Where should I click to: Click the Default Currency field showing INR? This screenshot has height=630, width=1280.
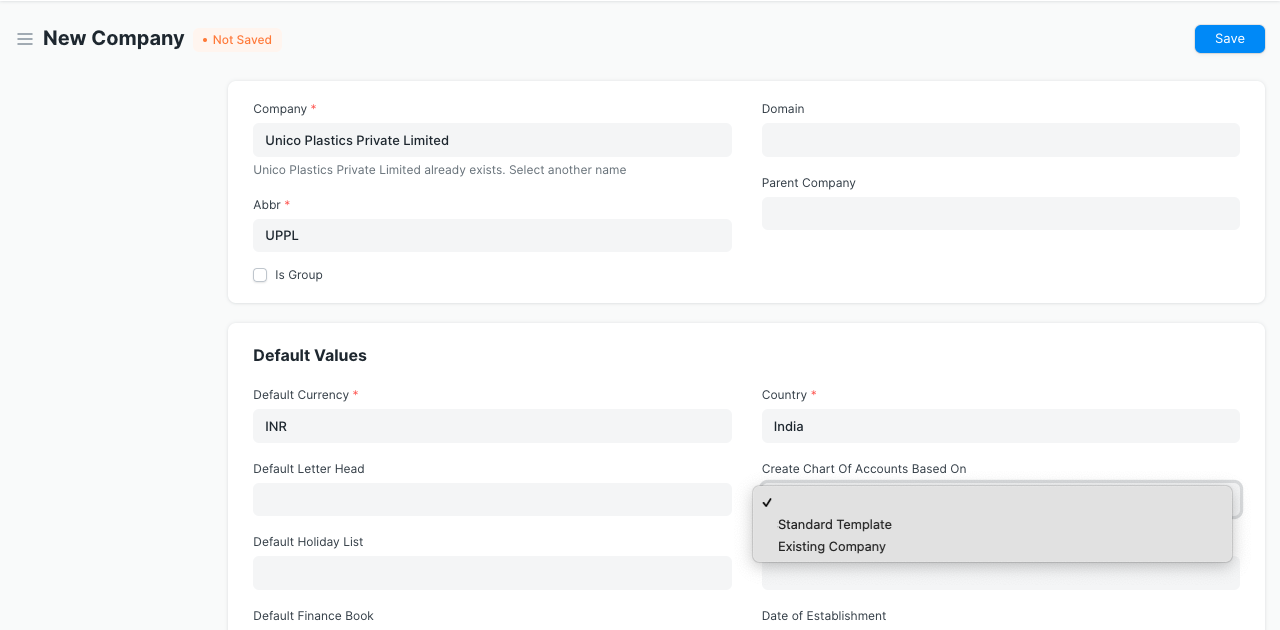491,426
